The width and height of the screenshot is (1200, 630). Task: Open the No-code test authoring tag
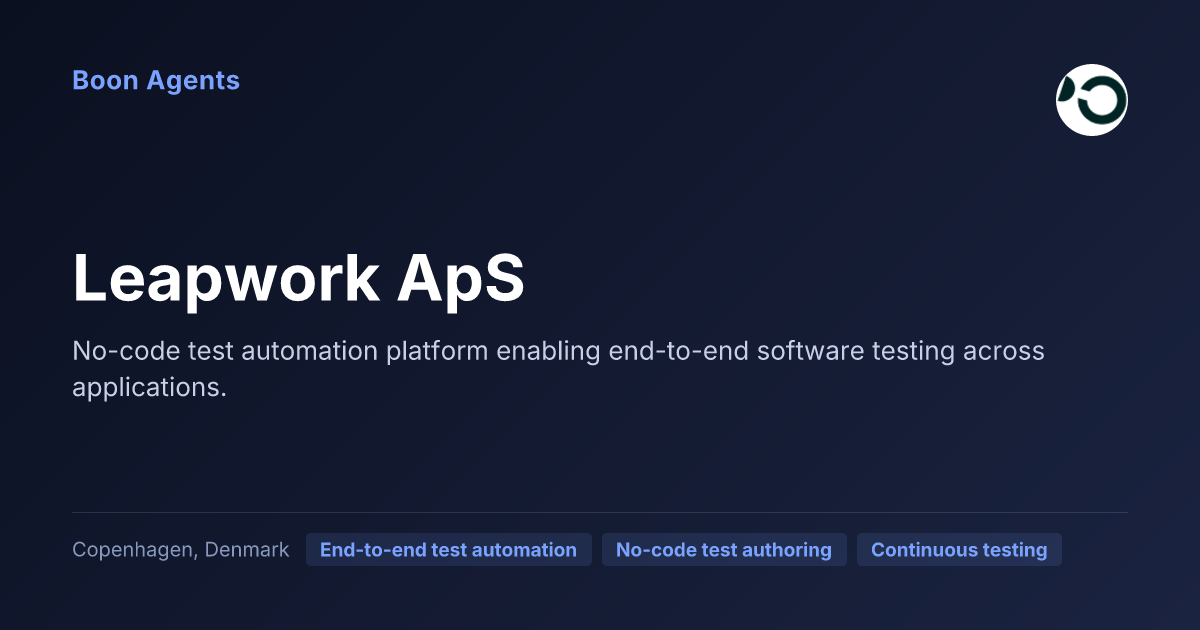[724, 550]
